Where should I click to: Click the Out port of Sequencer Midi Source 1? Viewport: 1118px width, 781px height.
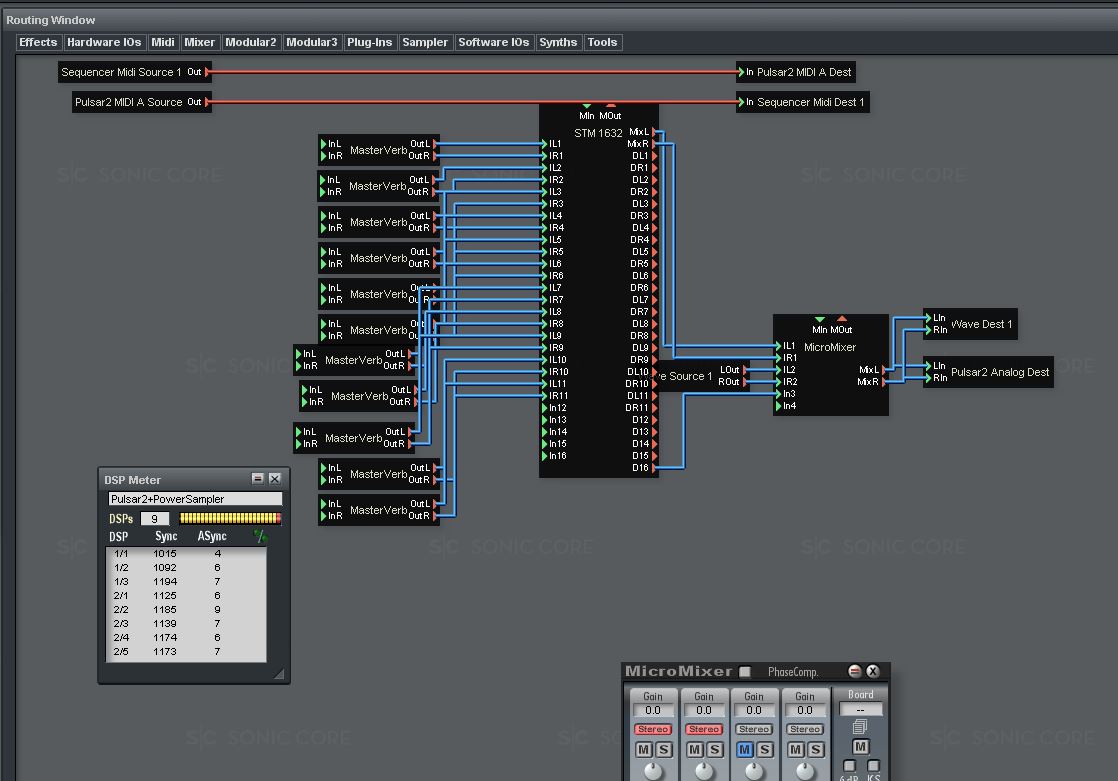pos(206,72)
